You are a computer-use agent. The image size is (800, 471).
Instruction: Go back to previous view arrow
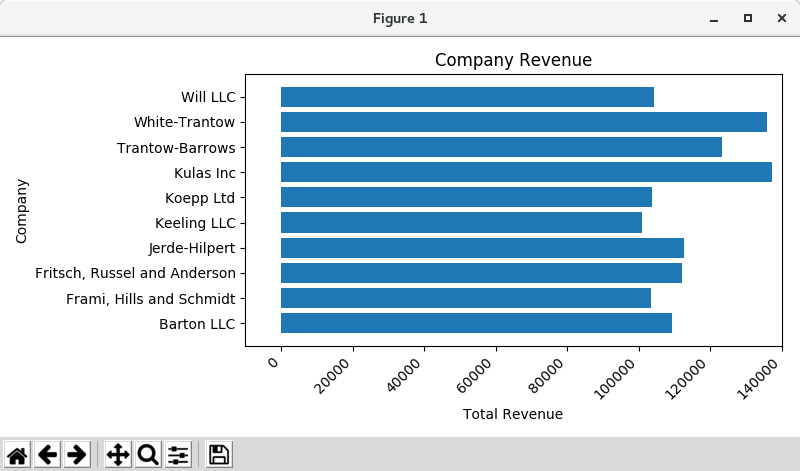click(47, 455)
